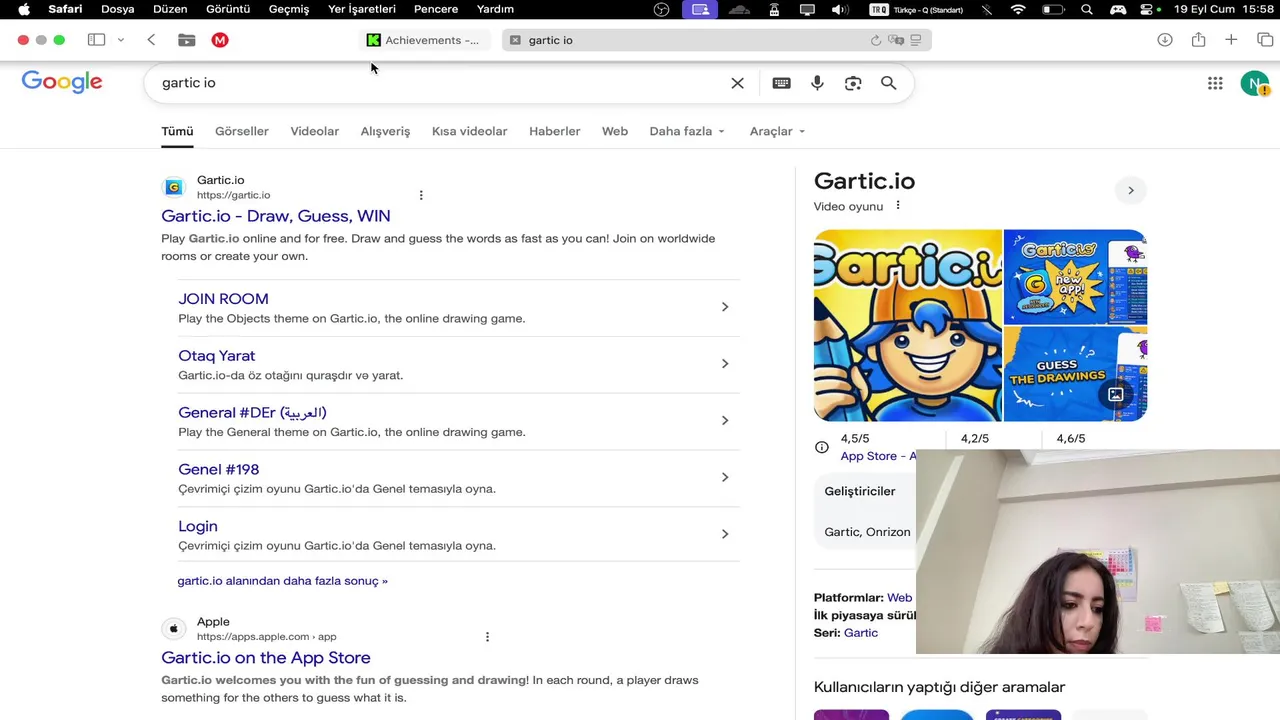Switch to the Kısa videolar tab
This screenshot has height=720, width=1280.
click(469, 131)
